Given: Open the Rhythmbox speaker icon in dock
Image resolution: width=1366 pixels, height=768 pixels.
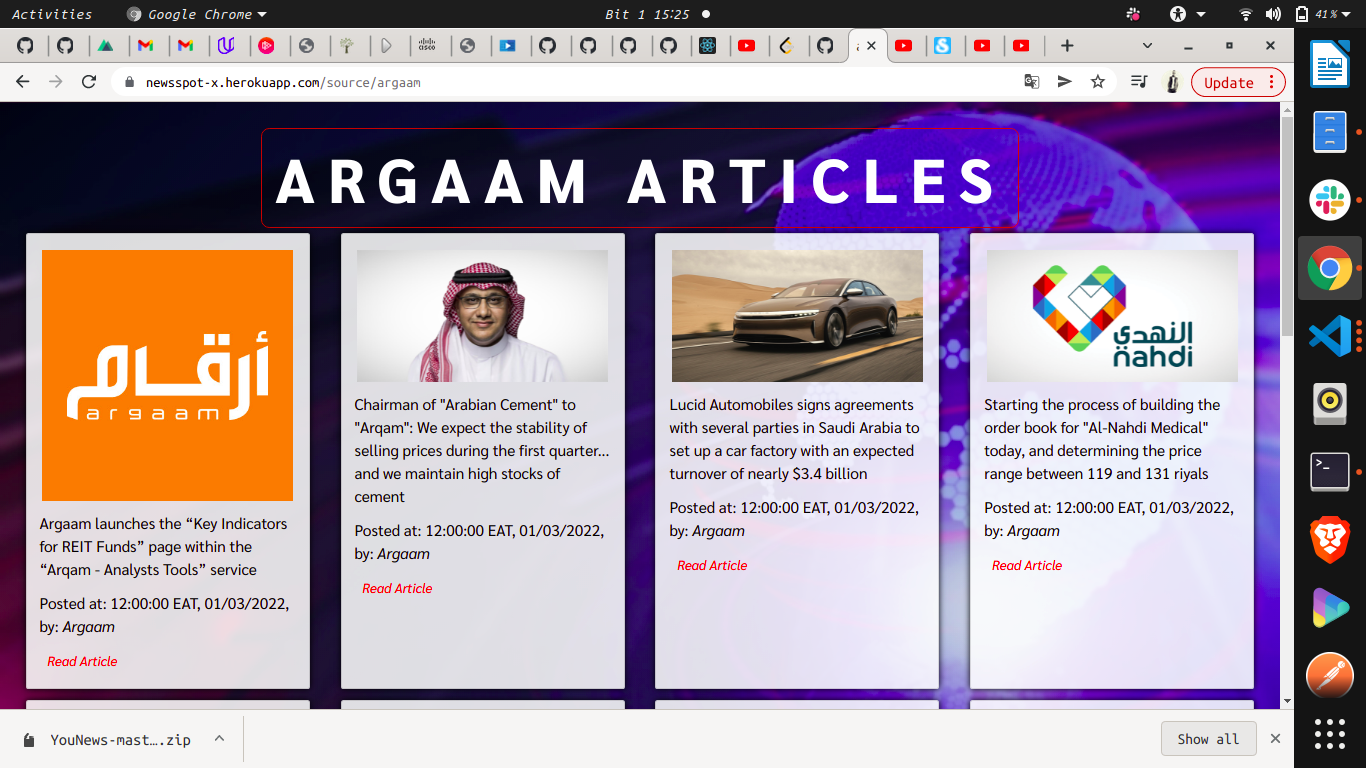Looking at the screenshot, I should (1330, 402).
